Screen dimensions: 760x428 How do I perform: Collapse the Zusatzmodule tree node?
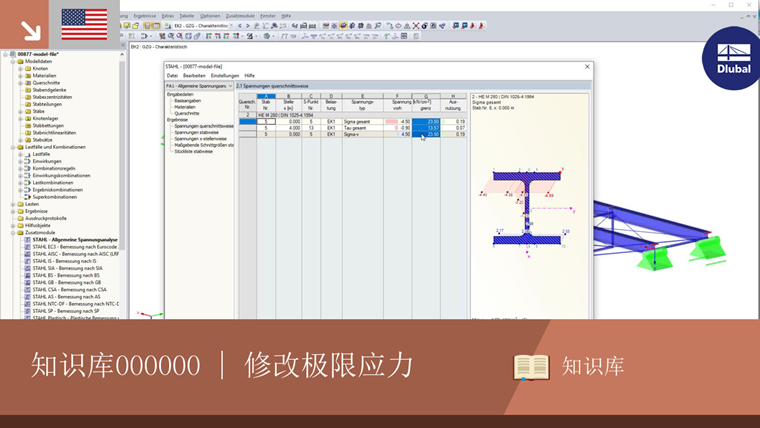pos(13,233)
